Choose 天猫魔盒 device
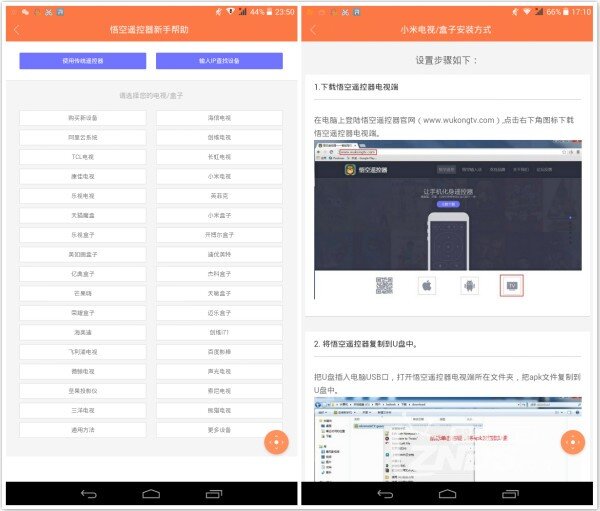This screenshot has width=600, height=511. (x=83, y=216)
